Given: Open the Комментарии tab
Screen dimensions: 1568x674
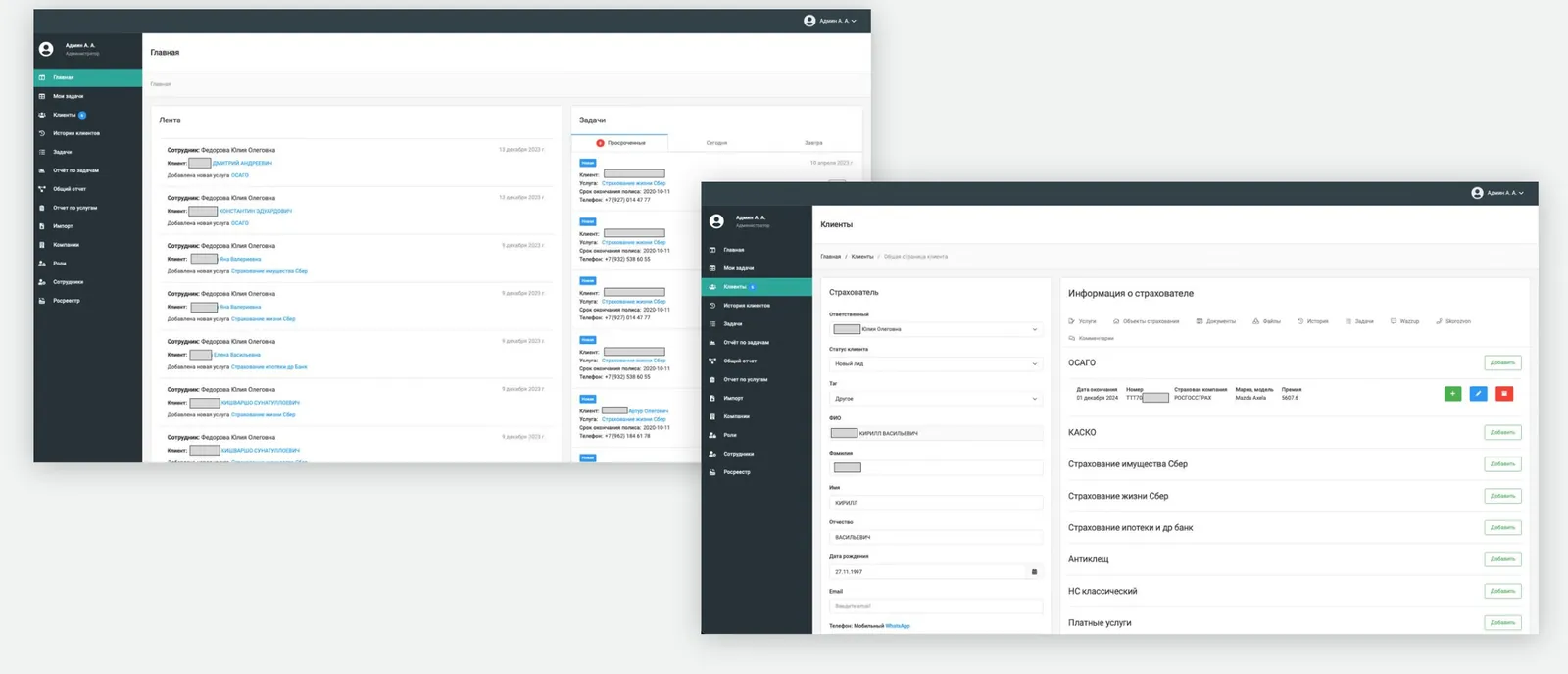Looking at the screenshot, I should tap(1091, 338).
